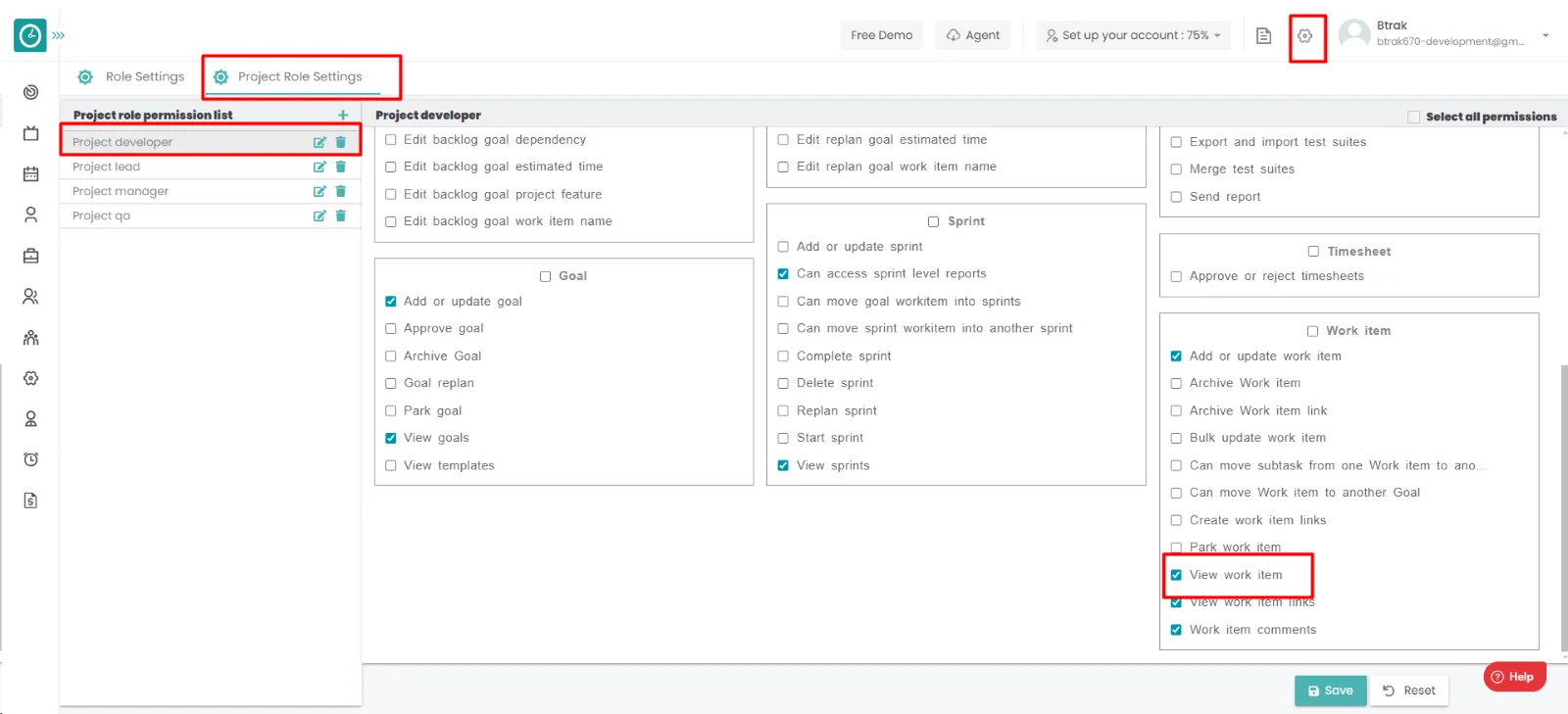Uncheck View work item permission
Viewport: 1568px width, 714px height.
point(1176,575)
